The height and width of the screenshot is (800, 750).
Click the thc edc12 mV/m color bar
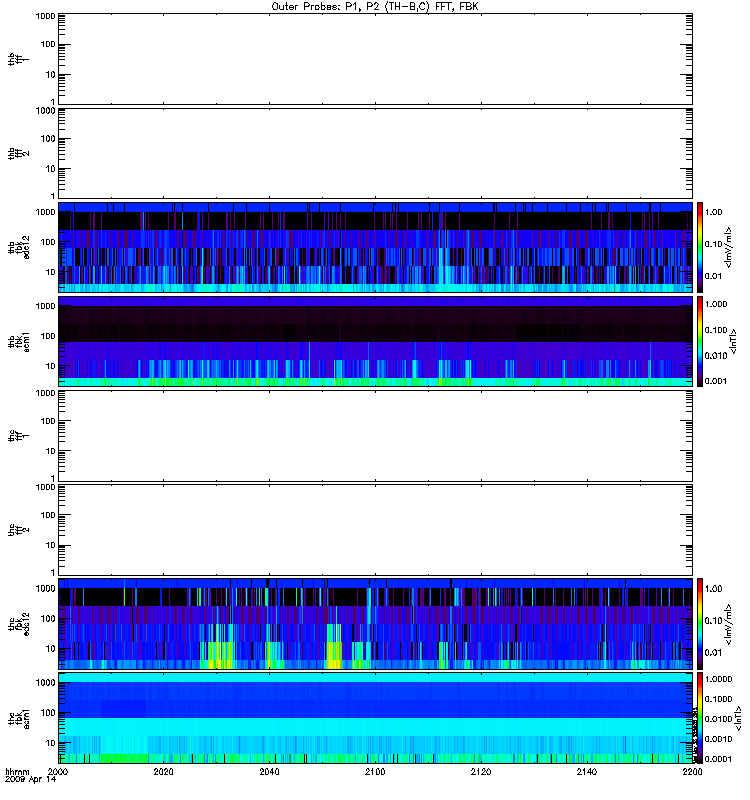700,624
